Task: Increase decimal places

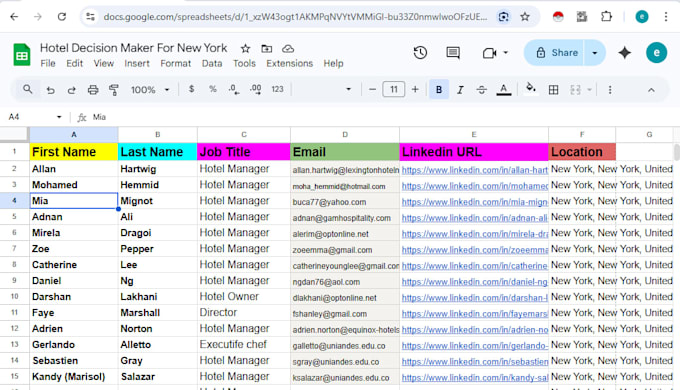Action: pyautogui.click(x=255, y=89)
